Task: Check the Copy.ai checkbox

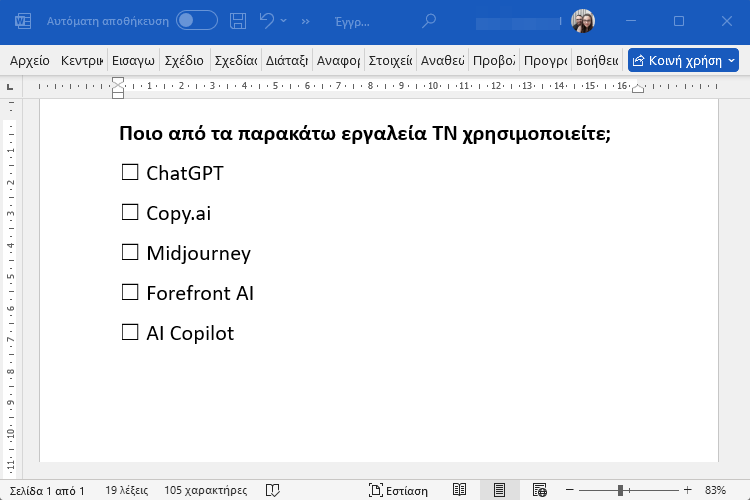Action: tap(130, 212)
